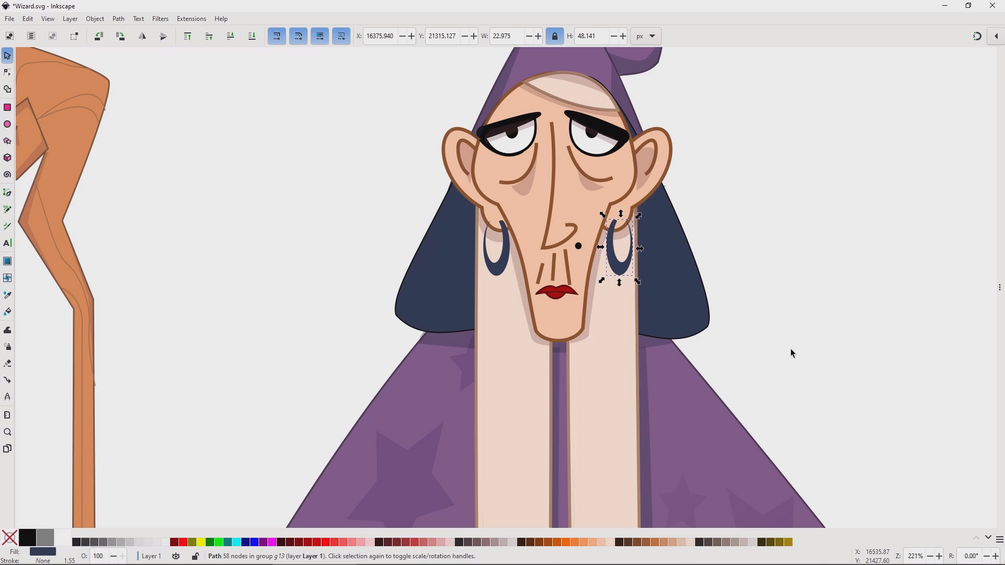Select the Ellipse tool
The image size is (1005, 565).
7,124
